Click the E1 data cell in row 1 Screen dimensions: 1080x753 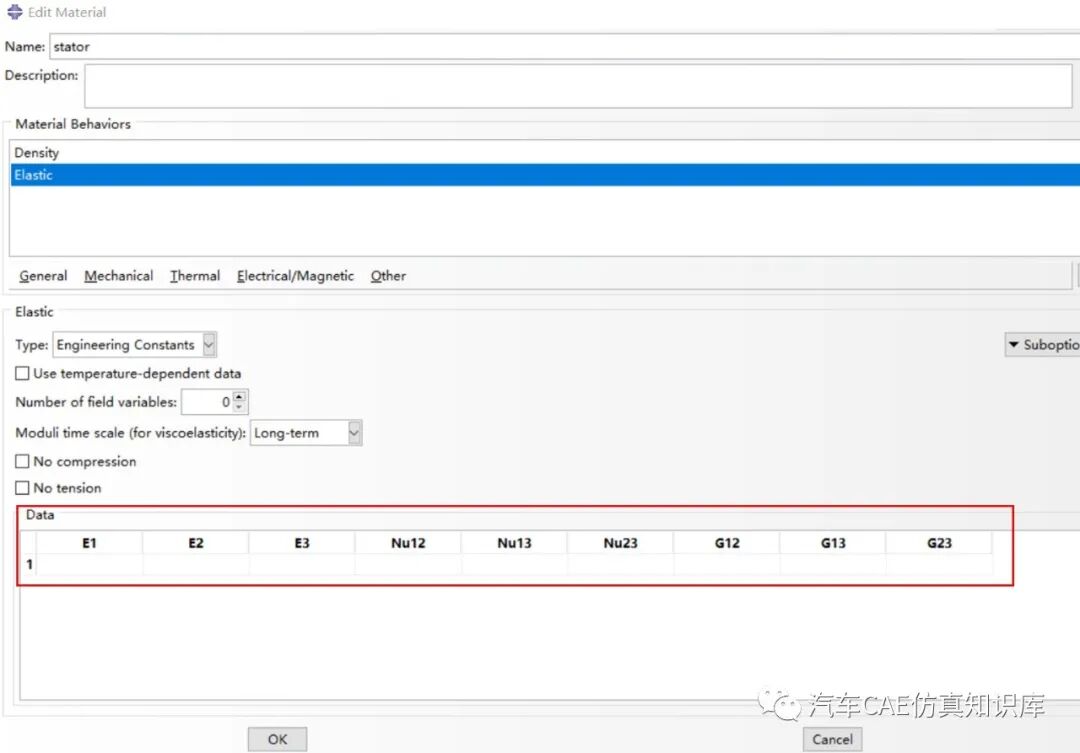90,564
